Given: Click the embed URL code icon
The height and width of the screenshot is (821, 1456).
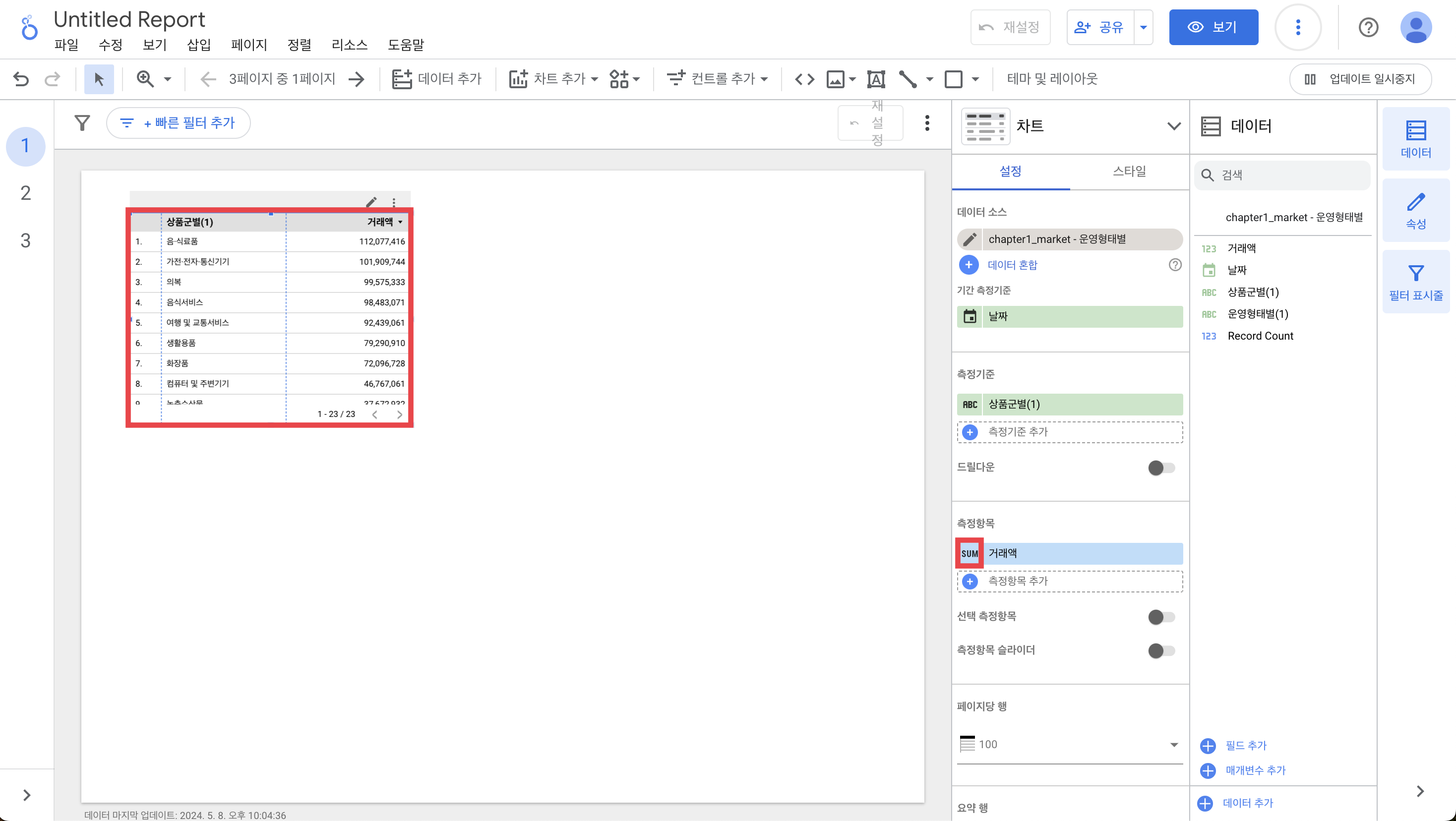Looking at the screenshot, I should 804,79.
